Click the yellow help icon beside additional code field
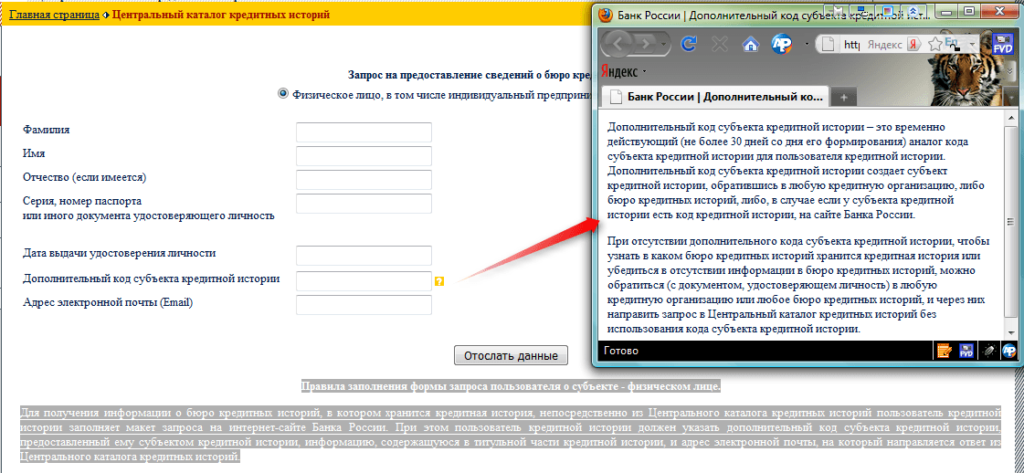This screenshot has width=1024, height=473. pyautogui.click(x=439, y=282)
